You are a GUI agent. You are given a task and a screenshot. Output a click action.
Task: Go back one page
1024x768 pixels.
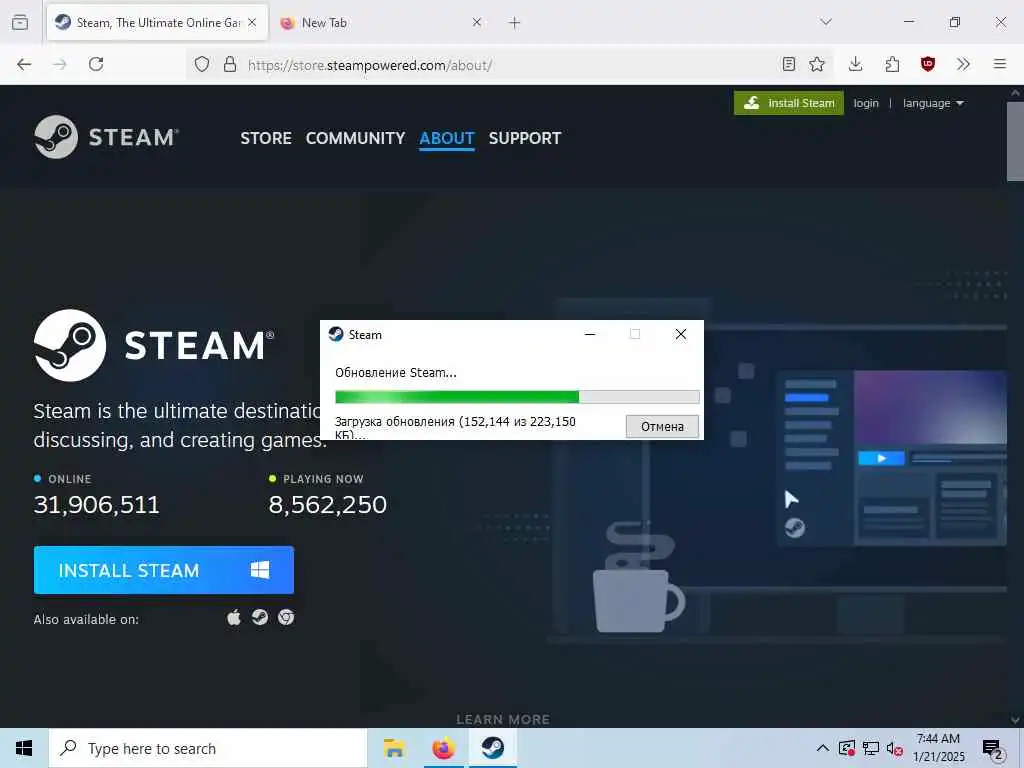(24, 64)
